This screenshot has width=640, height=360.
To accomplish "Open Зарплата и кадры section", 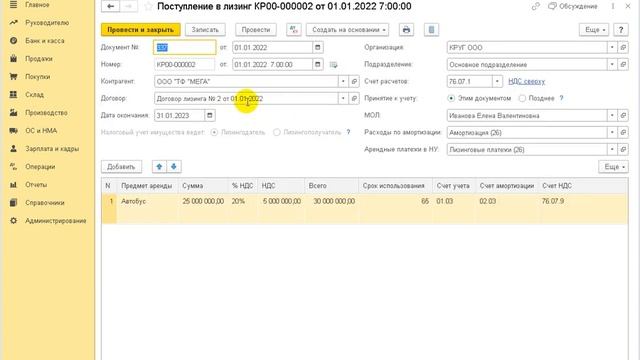I will coord(52,149).
